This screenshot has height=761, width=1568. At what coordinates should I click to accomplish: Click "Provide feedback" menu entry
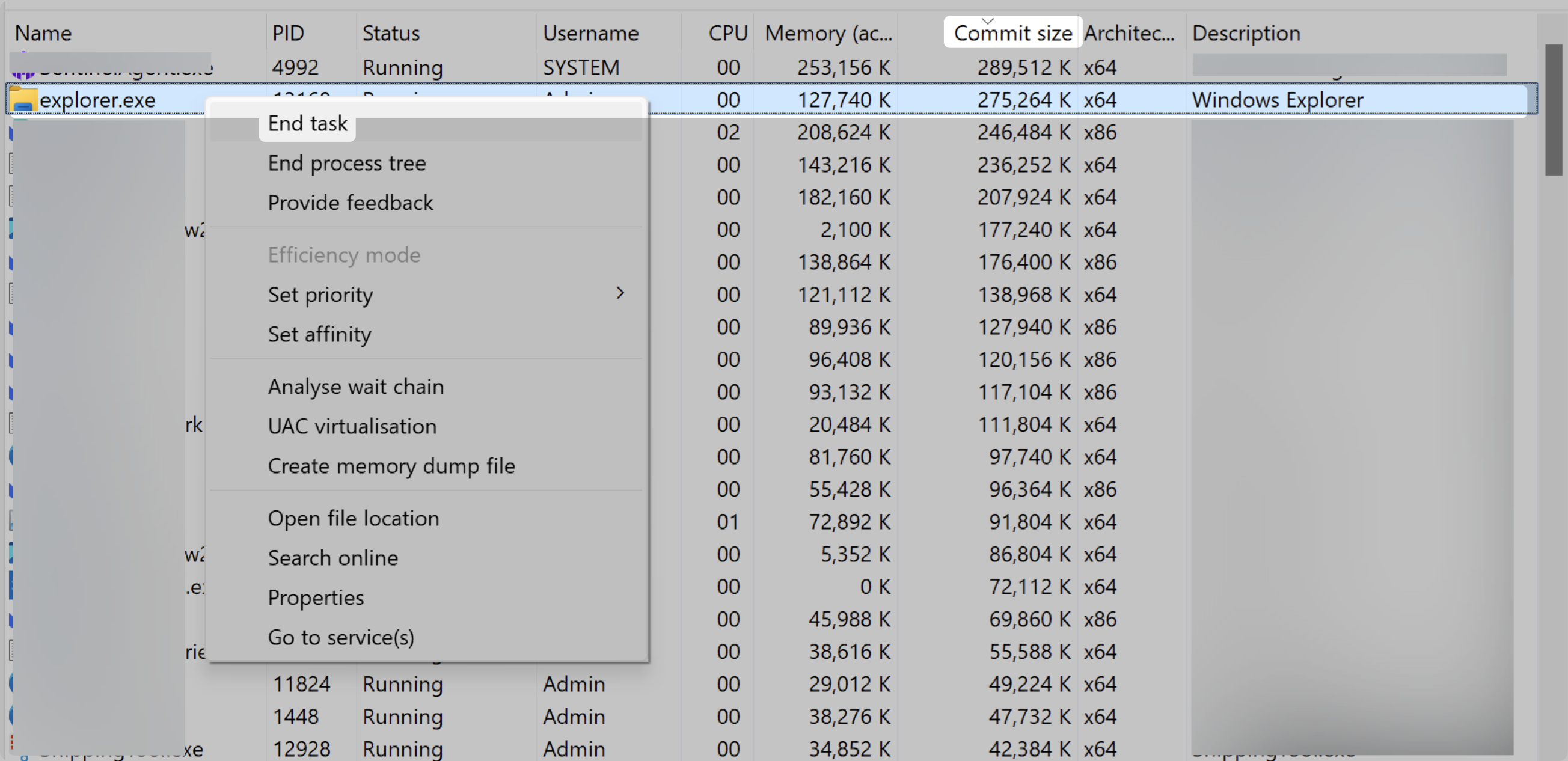point(351,203)
